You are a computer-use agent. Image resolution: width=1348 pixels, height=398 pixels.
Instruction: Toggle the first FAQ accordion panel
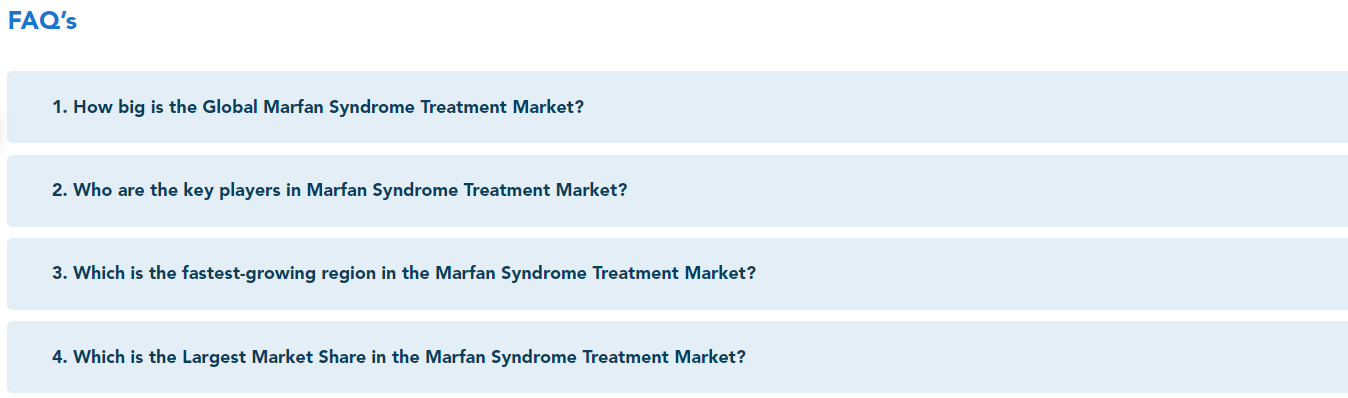tap(677, 107)
